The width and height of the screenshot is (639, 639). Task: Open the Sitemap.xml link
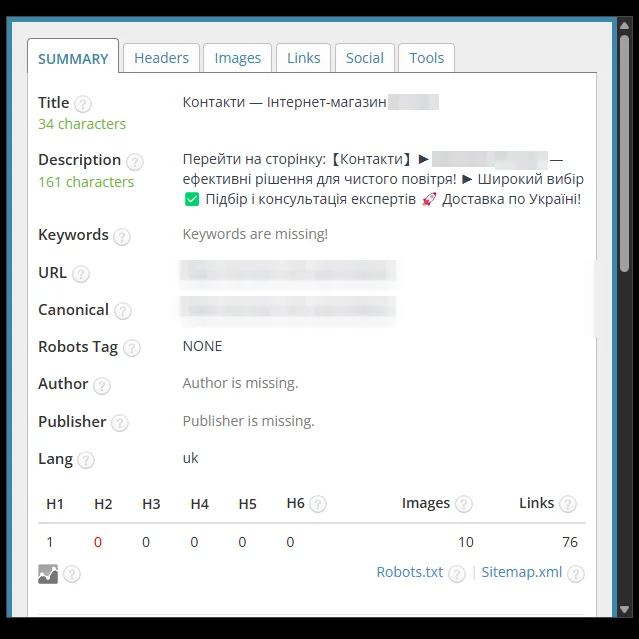click(522, 572)
